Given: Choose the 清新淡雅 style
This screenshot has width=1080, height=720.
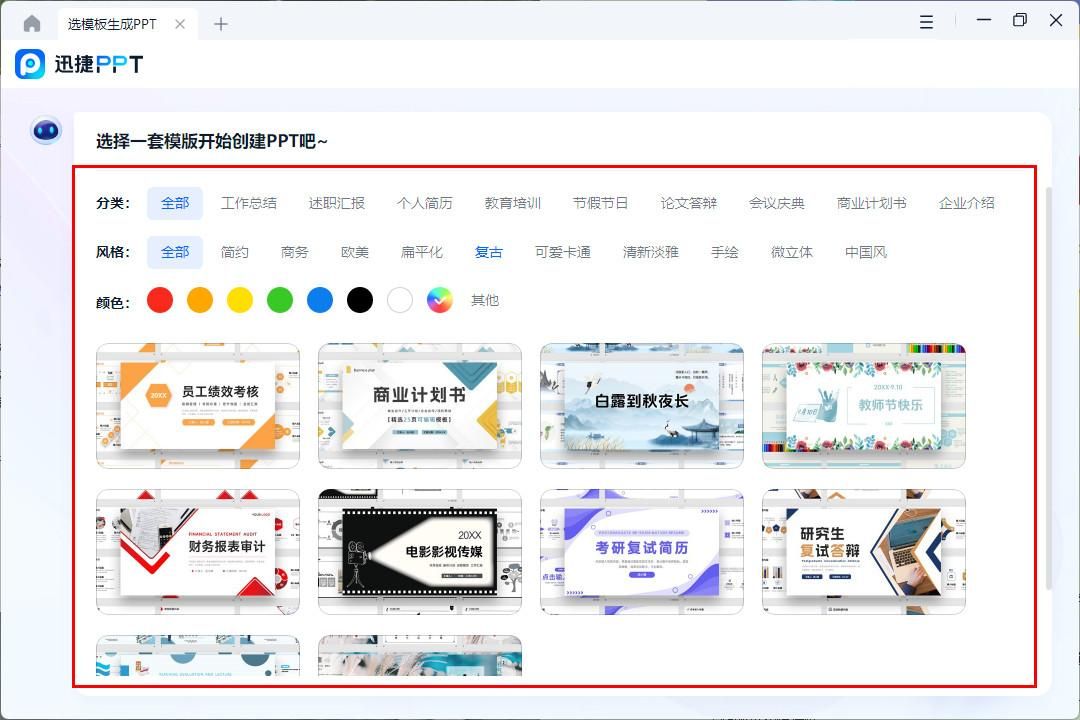Looking at the screenshot, I should click(x=651, y=252).
